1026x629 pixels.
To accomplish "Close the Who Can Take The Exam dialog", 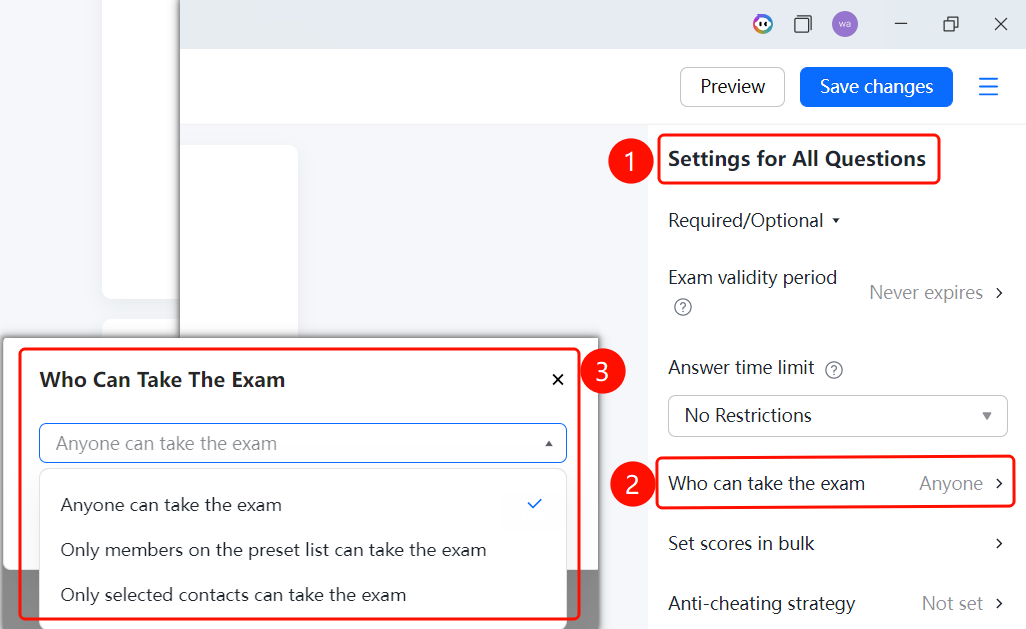I will point(557,380).
